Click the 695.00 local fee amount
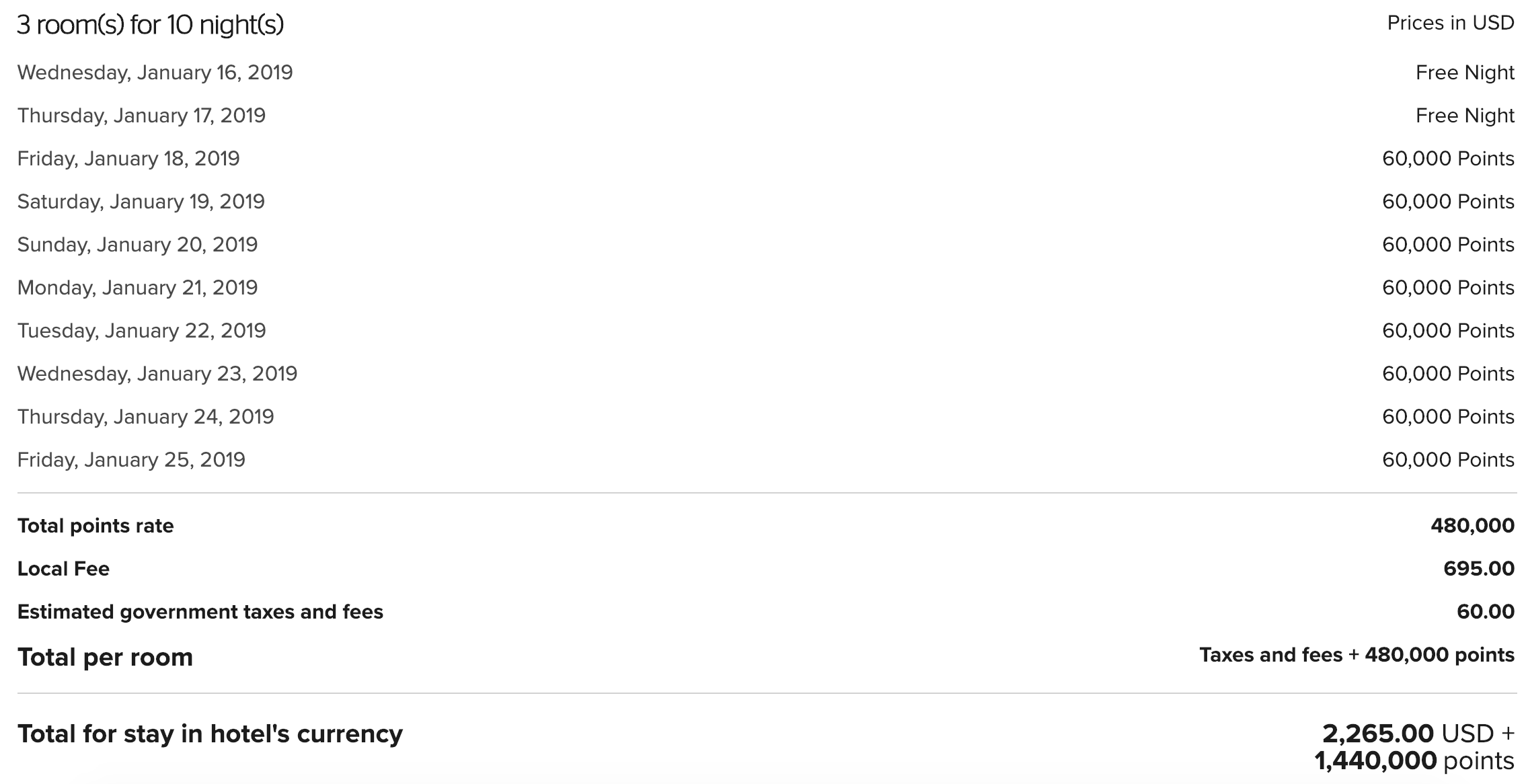The height and width of the screenshot is (784, 1528). (x=1479, y=569)
